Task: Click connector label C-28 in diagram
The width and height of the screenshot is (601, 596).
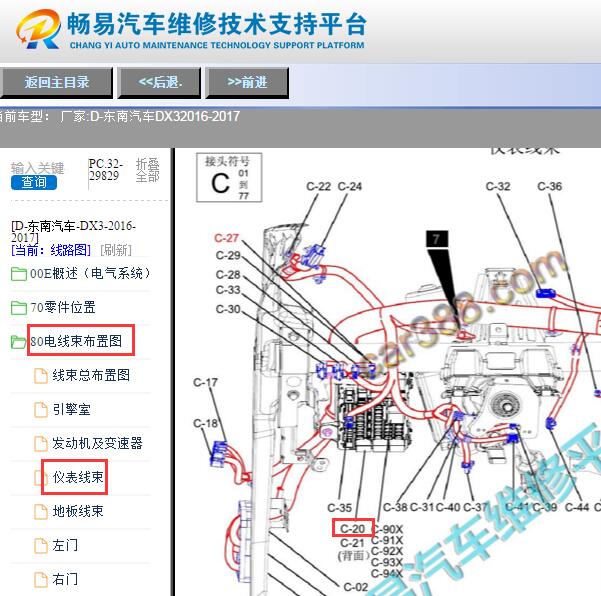Action: point(228,274)
